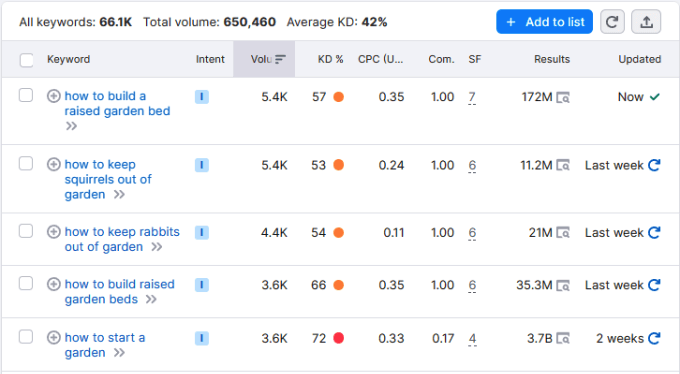The height and width of the screenshot is (374, 680).
Task: Click the Add to list button
Action: click(544, 22)
